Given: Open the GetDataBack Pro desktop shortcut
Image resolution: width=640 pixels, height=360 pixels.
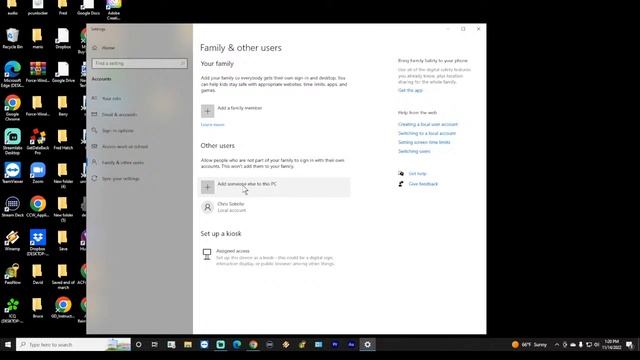Looking at the screenshot, I should pyautogui.click(x=38, y=141).
